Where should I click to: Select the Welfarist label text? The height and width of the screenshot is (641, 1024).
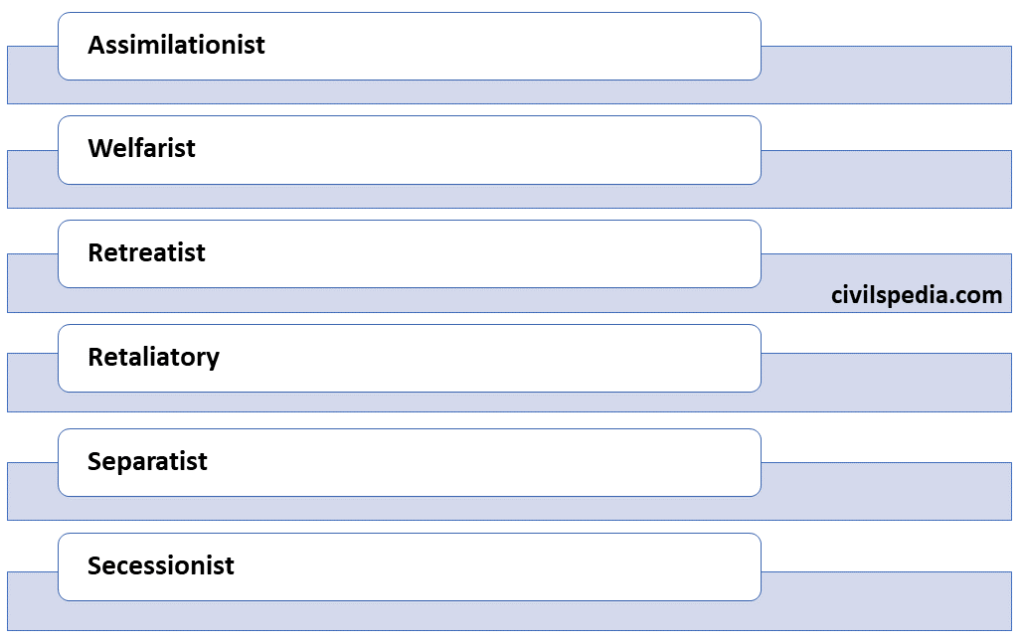click(141, 149)
